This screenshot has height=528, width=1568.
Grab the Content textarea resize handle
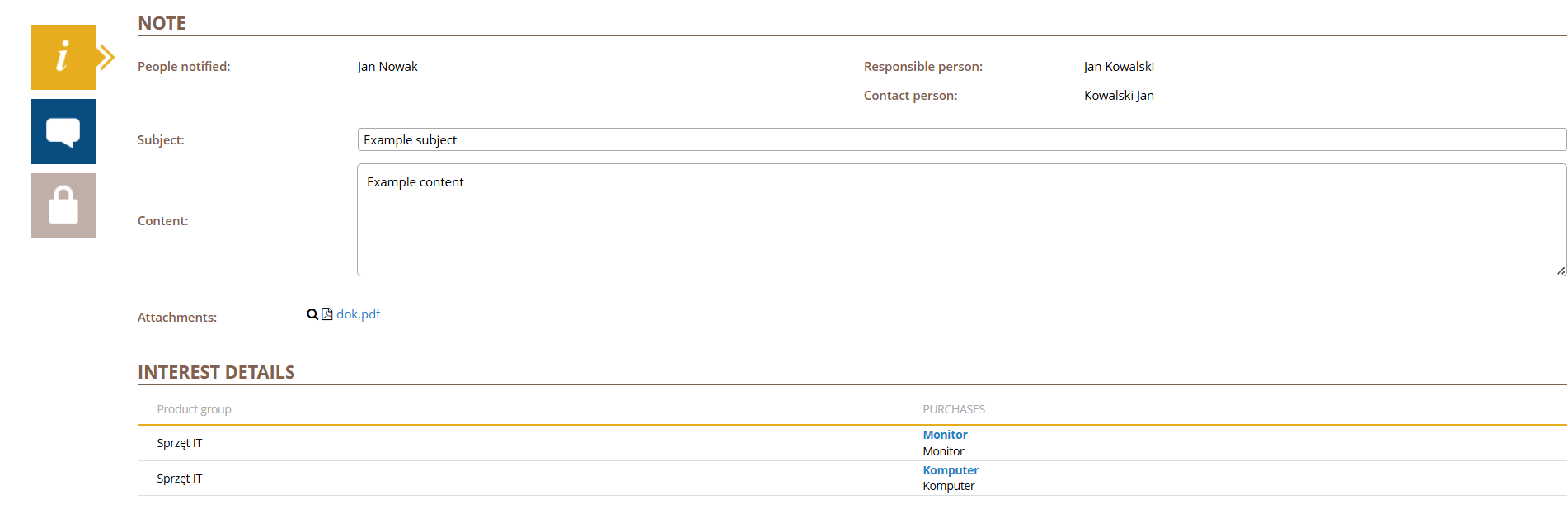[1561, 271]
